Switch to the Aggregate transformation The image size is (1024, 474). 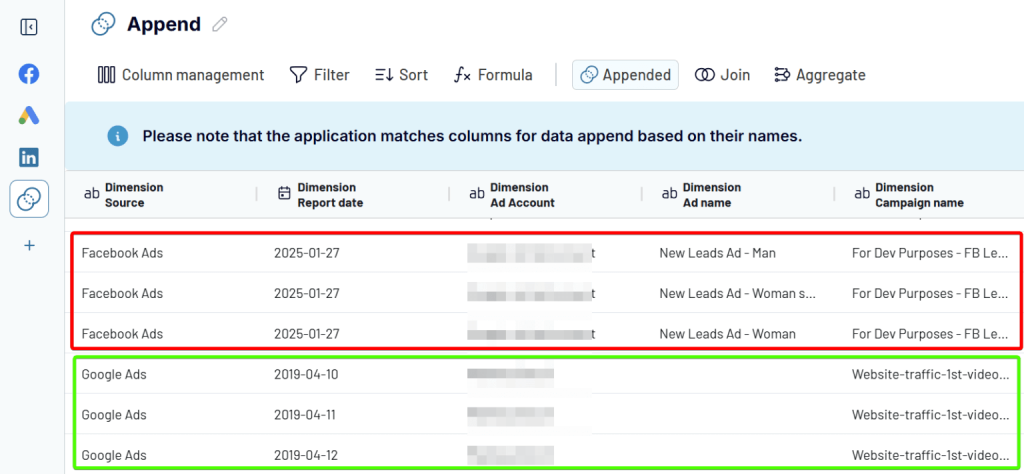(x=819, y=75)
